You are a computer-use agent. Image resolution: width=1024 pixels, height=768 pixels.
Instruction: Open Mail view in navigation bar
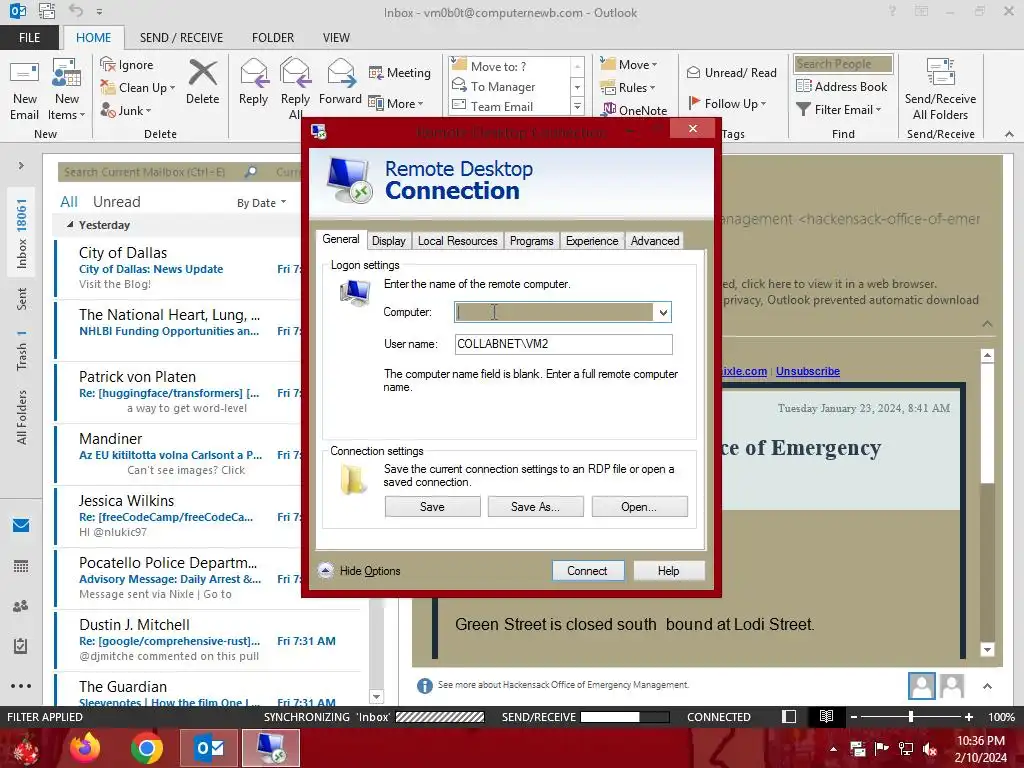[21, 526]
